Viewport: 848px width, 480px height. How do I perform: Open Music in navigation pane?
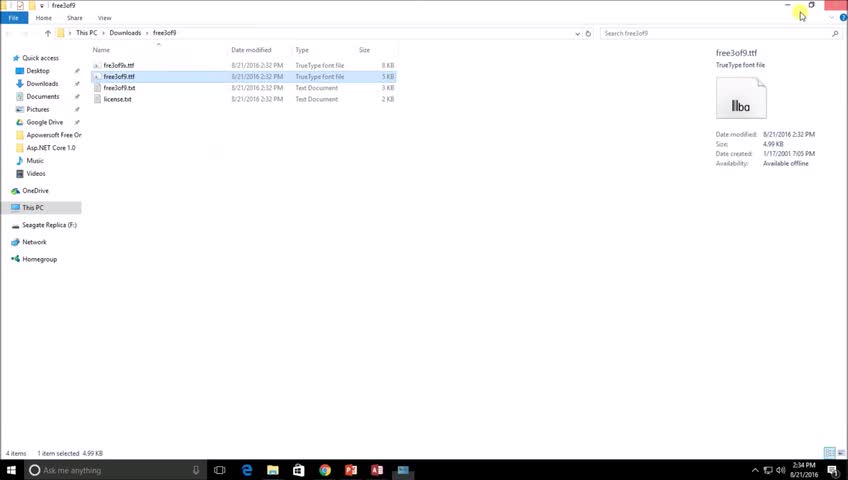coord(35,161)
